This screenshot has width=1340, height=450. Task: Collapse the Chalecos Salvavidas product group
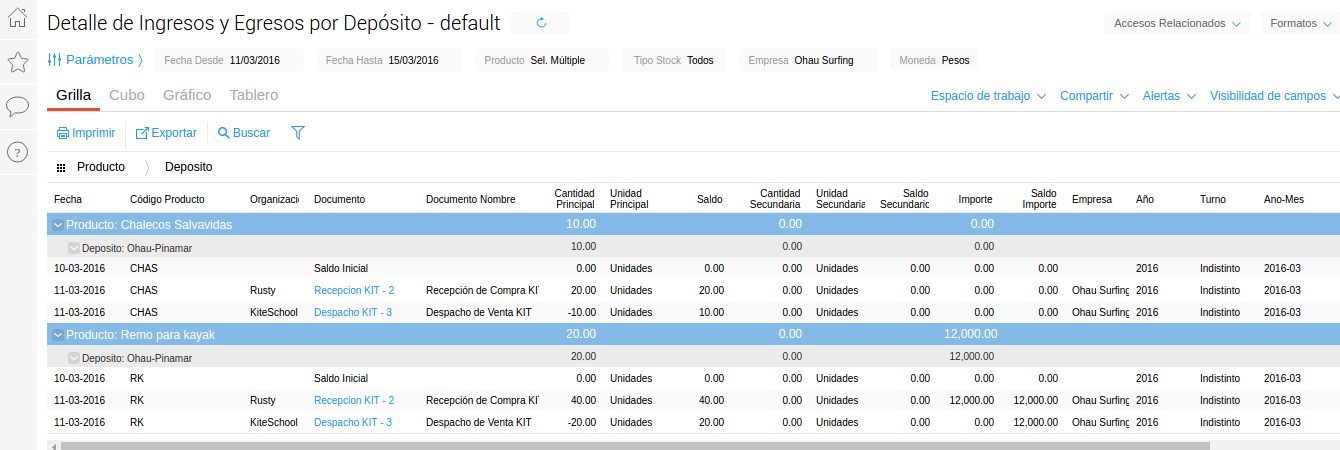coord(58,225)
